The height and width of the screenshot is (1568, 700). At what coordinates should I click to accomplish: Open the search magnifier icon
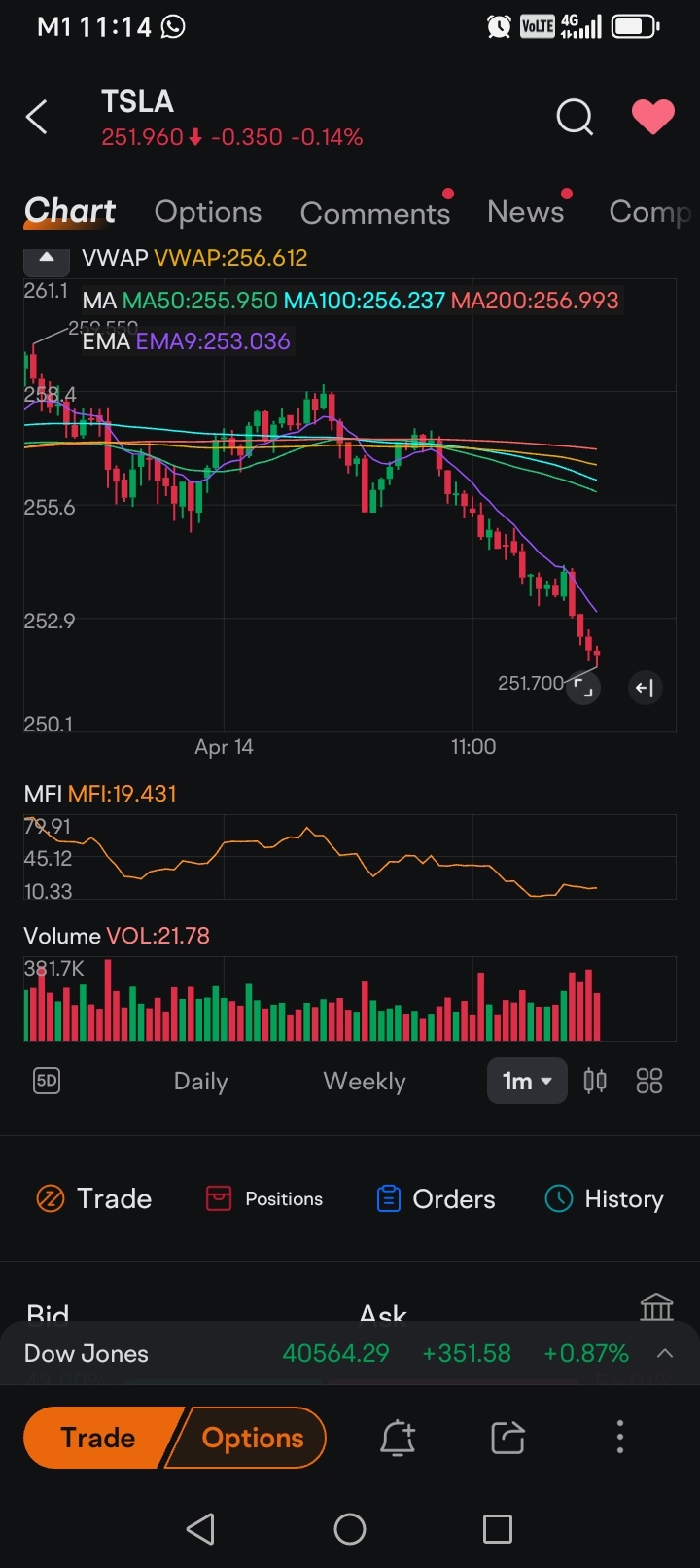575,118
